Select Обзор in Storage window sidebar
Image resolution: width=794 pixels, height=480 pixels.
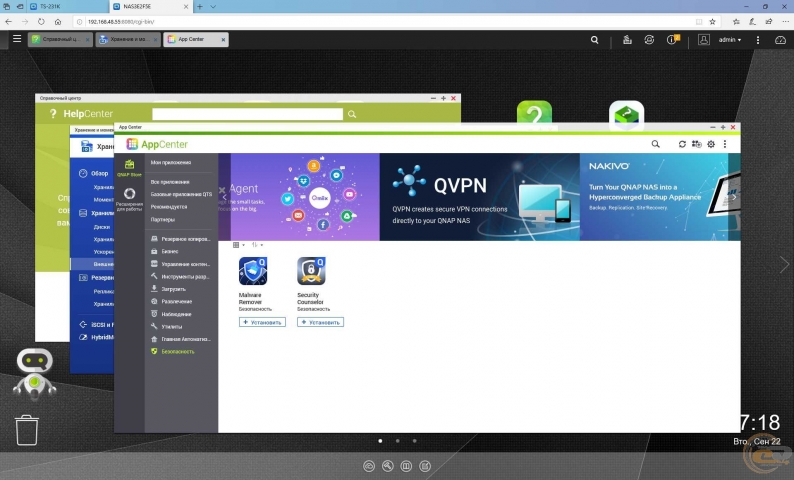(94, 173)
